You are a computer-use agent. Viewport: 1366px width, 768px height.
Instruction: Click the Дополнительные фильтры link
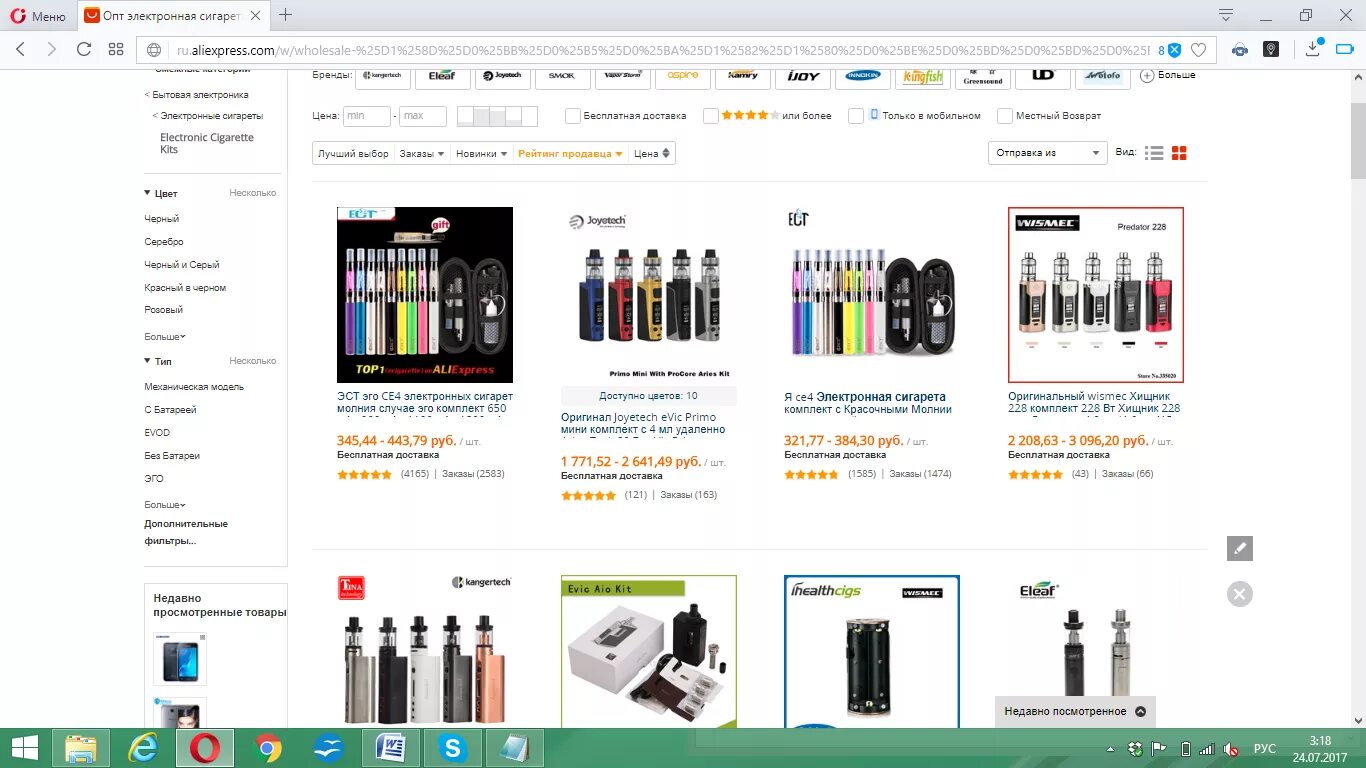(186, 532)
